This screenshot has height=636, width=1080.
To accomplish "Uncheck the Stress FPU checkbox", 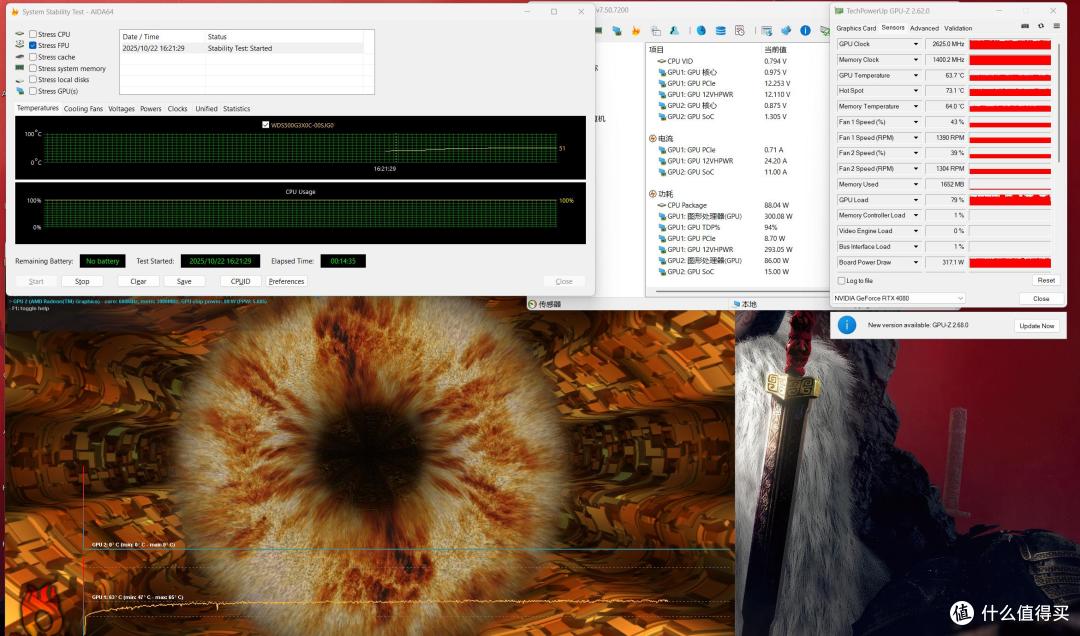I will pyautogui.click(x=33, y=45).
